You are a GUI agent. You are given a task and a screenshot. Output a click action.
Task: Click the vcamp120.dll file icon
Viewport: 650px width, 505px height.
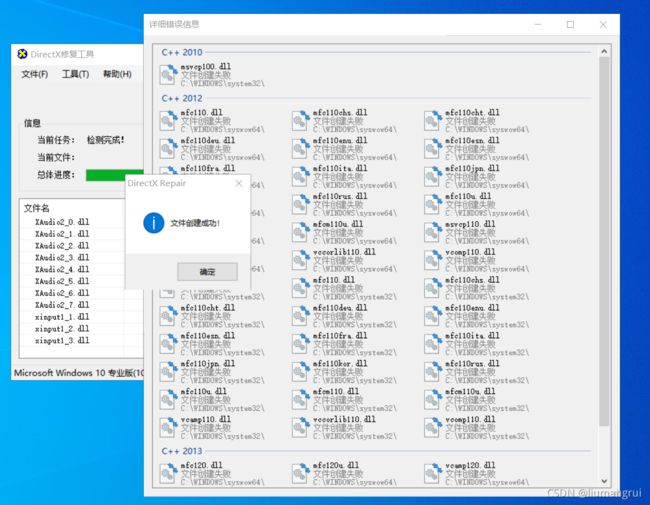point(433,473)
